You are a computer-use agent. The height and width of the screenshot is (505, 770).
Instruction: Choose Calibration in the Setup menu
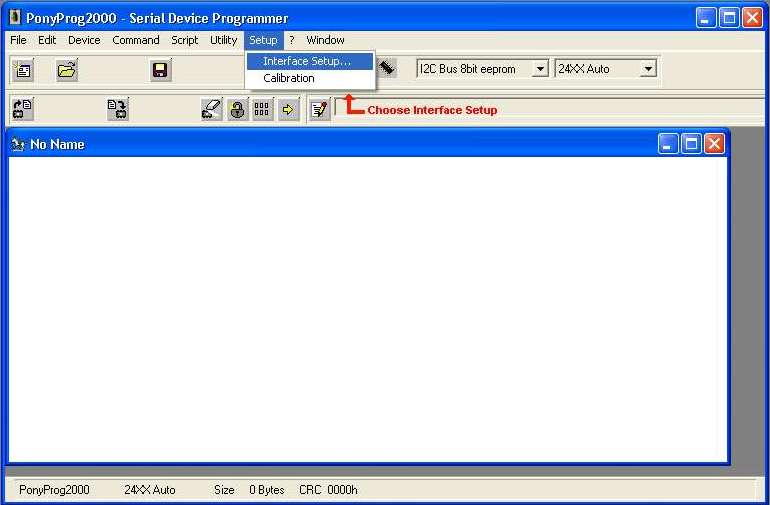(x=289, y=78)
